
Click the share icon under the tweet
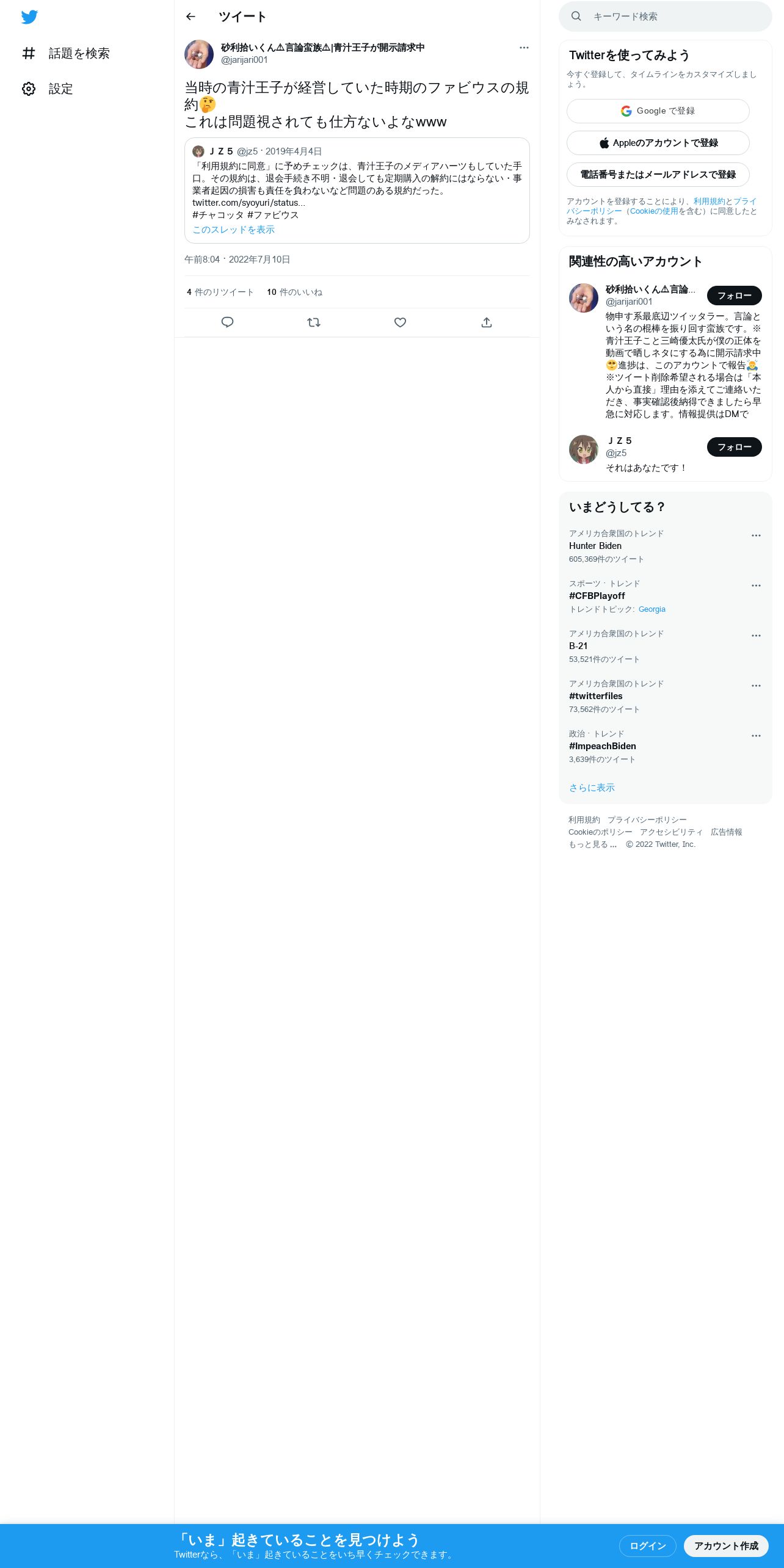tap(487, 322)
